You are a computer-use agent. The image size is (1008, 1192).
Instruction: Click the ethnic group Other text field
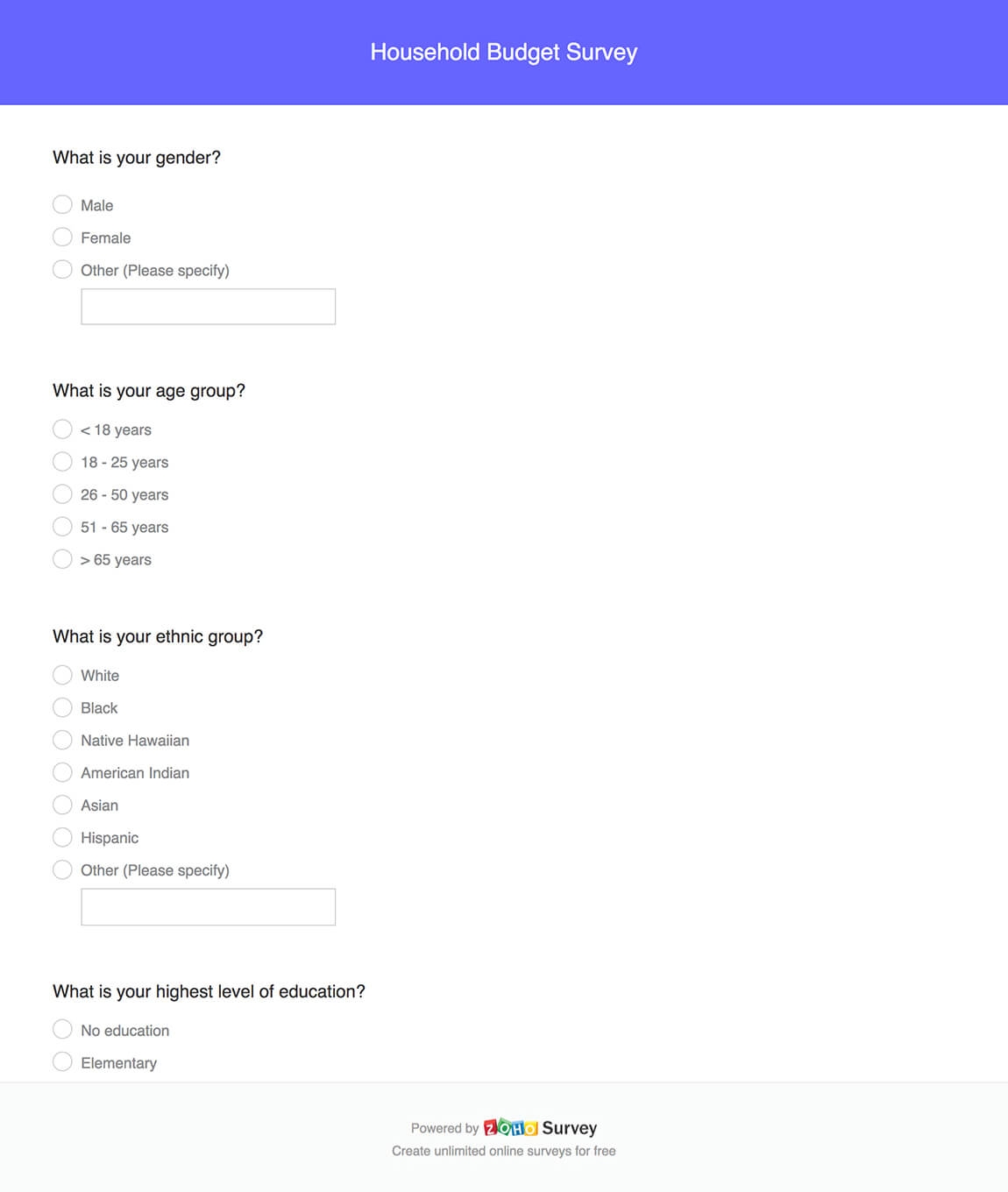tap(208, 907)
